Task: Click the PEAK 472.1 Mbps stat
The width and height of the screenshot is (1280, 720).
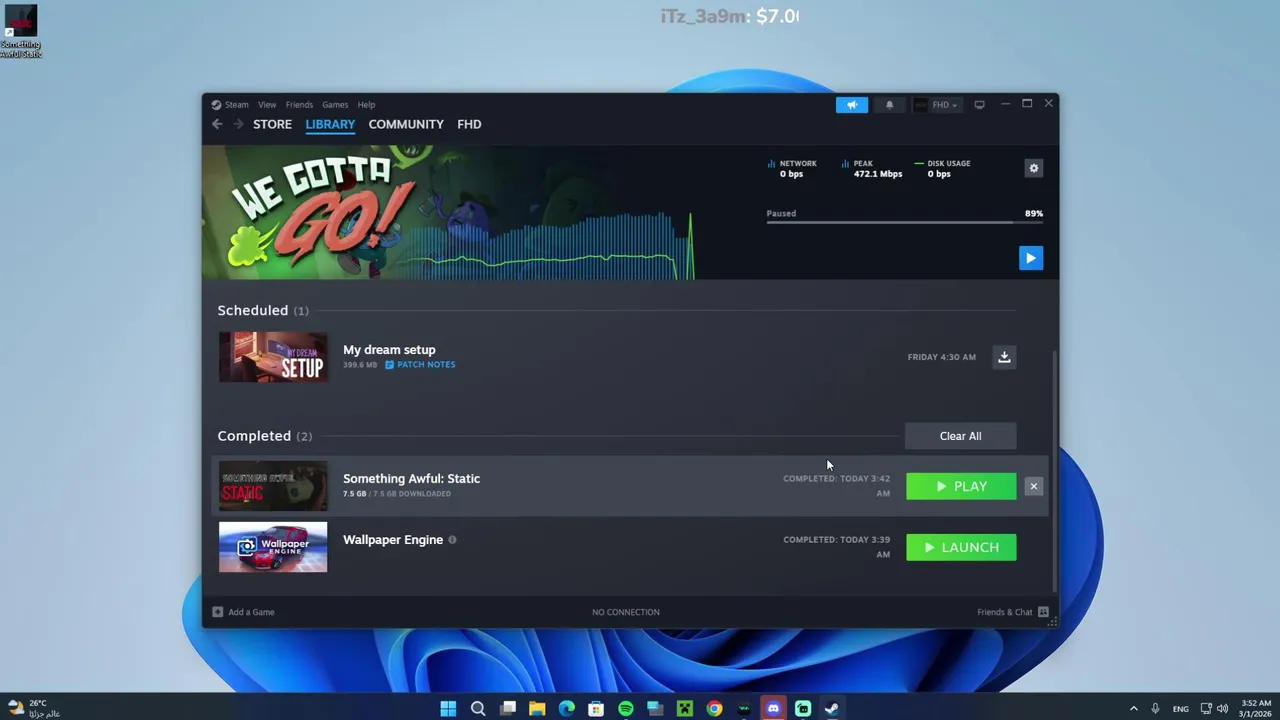Action: (x=871, y=168)
